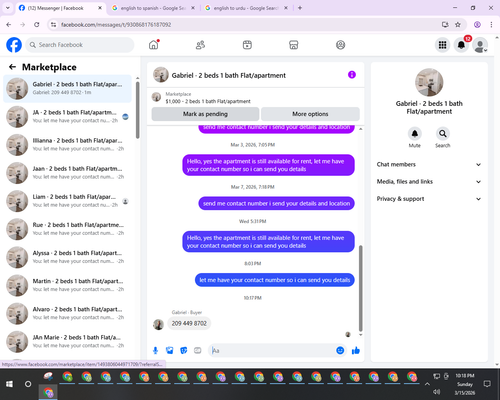This screenshot has height=400, width=500.
Task: Open the Alyssa conversation in list
Action: tap(67, 257)
